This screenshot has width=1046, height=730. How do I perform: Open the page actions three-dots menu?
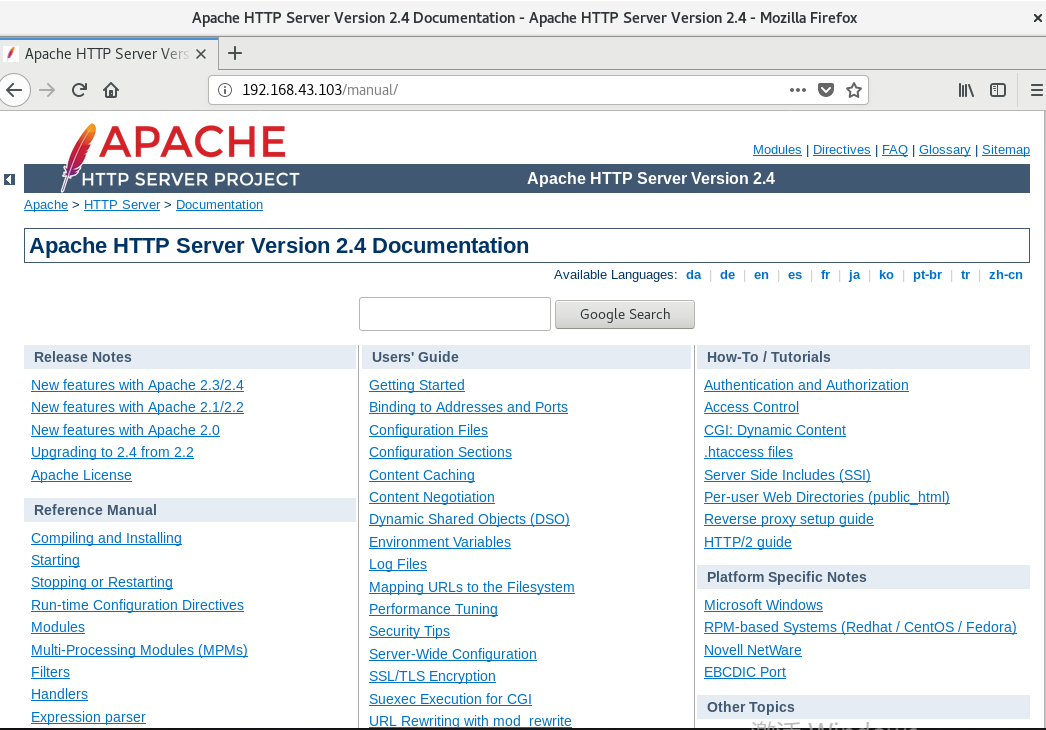tap(798, 90)
